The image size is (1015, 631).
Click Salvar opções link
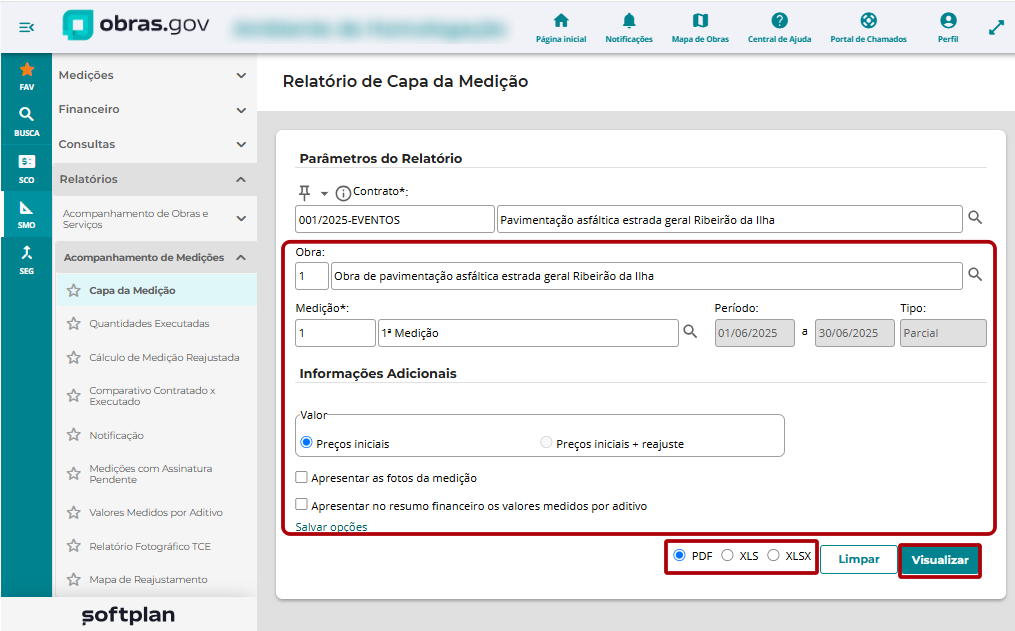click(331, 527)
